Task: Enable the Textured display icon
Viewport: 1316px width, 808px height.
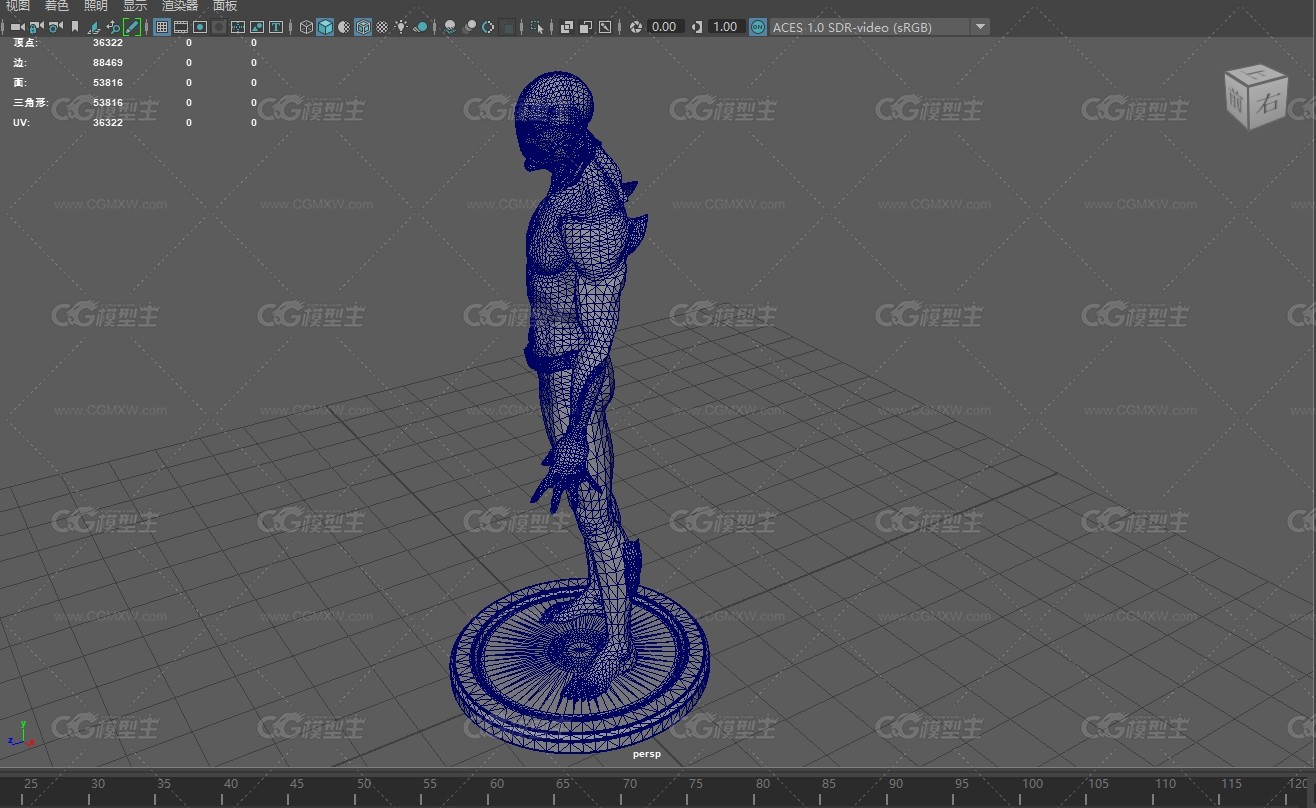Action: (382, 27)
